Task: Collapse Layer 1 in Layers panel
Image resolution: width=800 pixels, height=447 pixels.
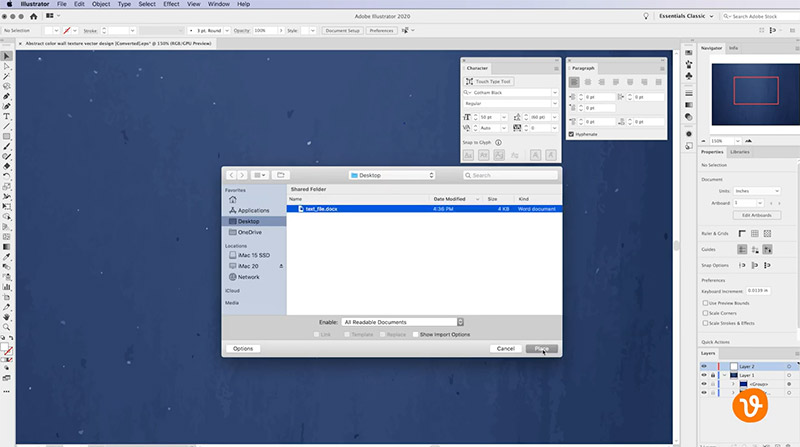Action: pos(724,375)
